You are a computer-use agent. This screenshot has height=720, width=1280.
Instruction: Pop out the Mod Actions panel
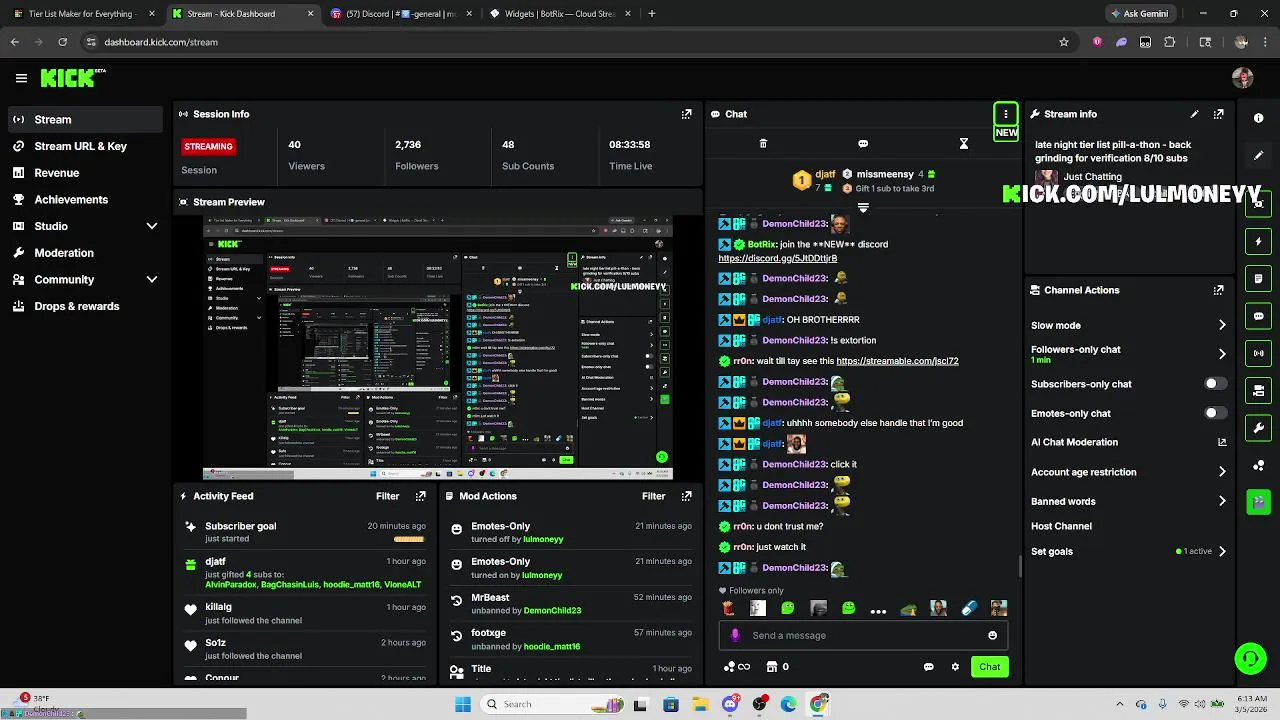point(686,496)
